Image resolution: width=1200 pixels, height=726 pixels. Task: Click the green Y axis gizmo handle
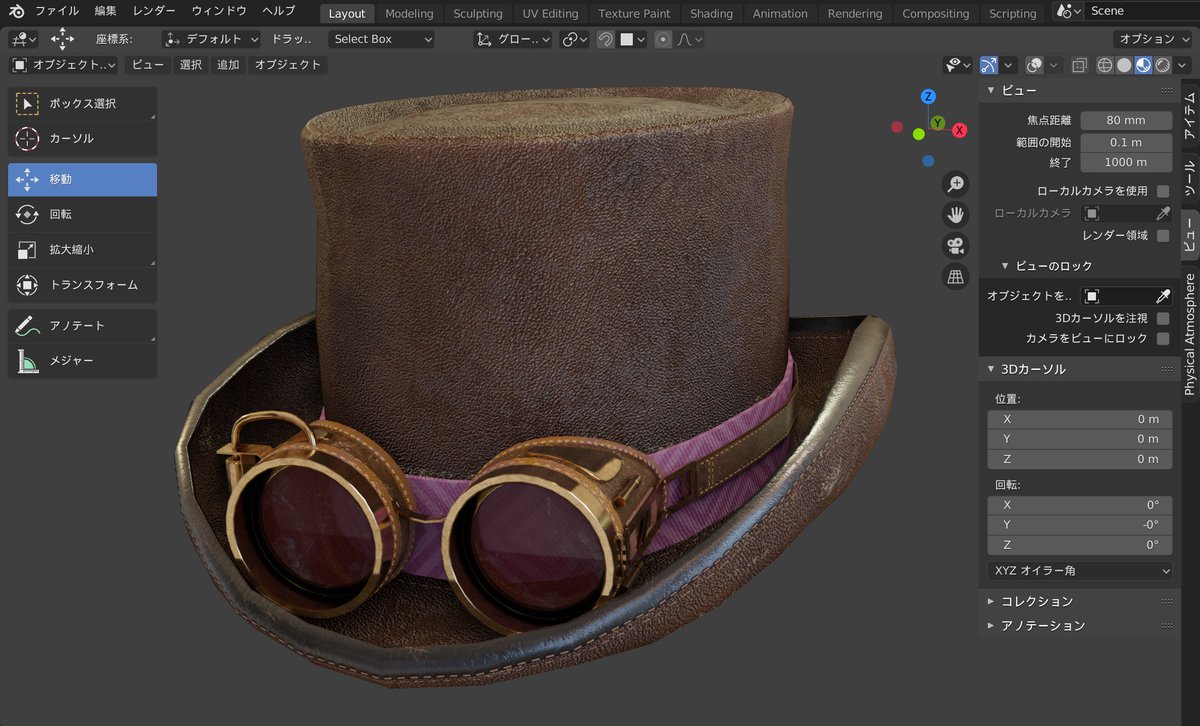click(x=938, y=122)
